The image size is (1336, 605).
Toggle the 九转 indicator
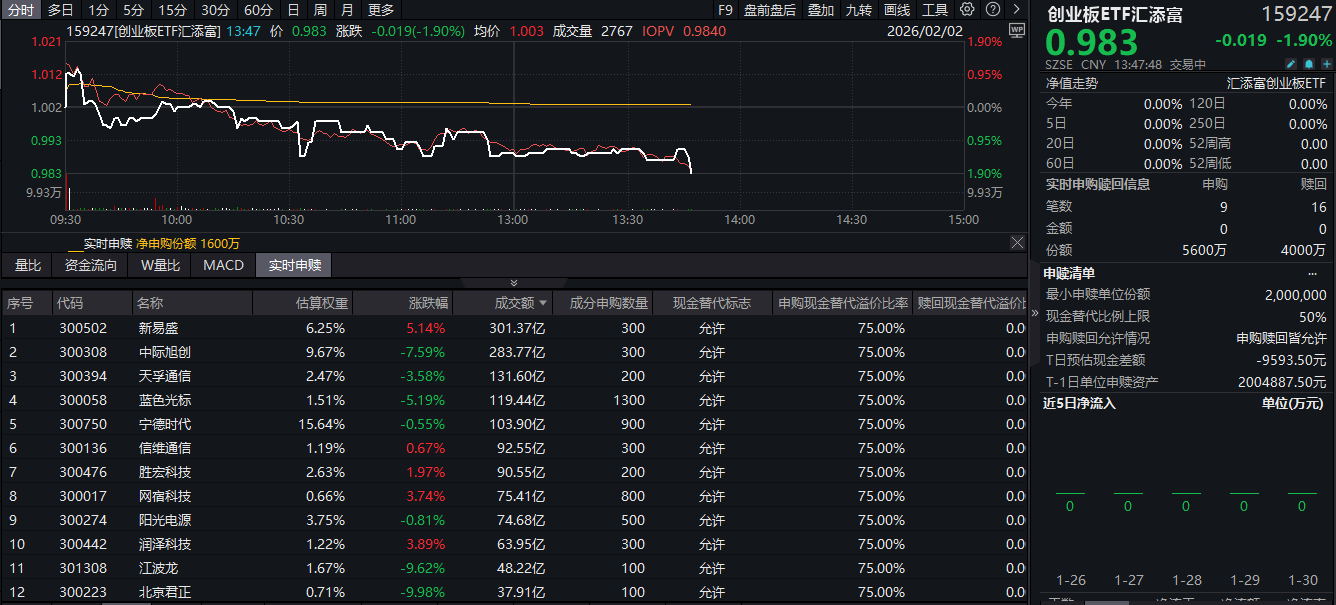[x=858, y=10]
